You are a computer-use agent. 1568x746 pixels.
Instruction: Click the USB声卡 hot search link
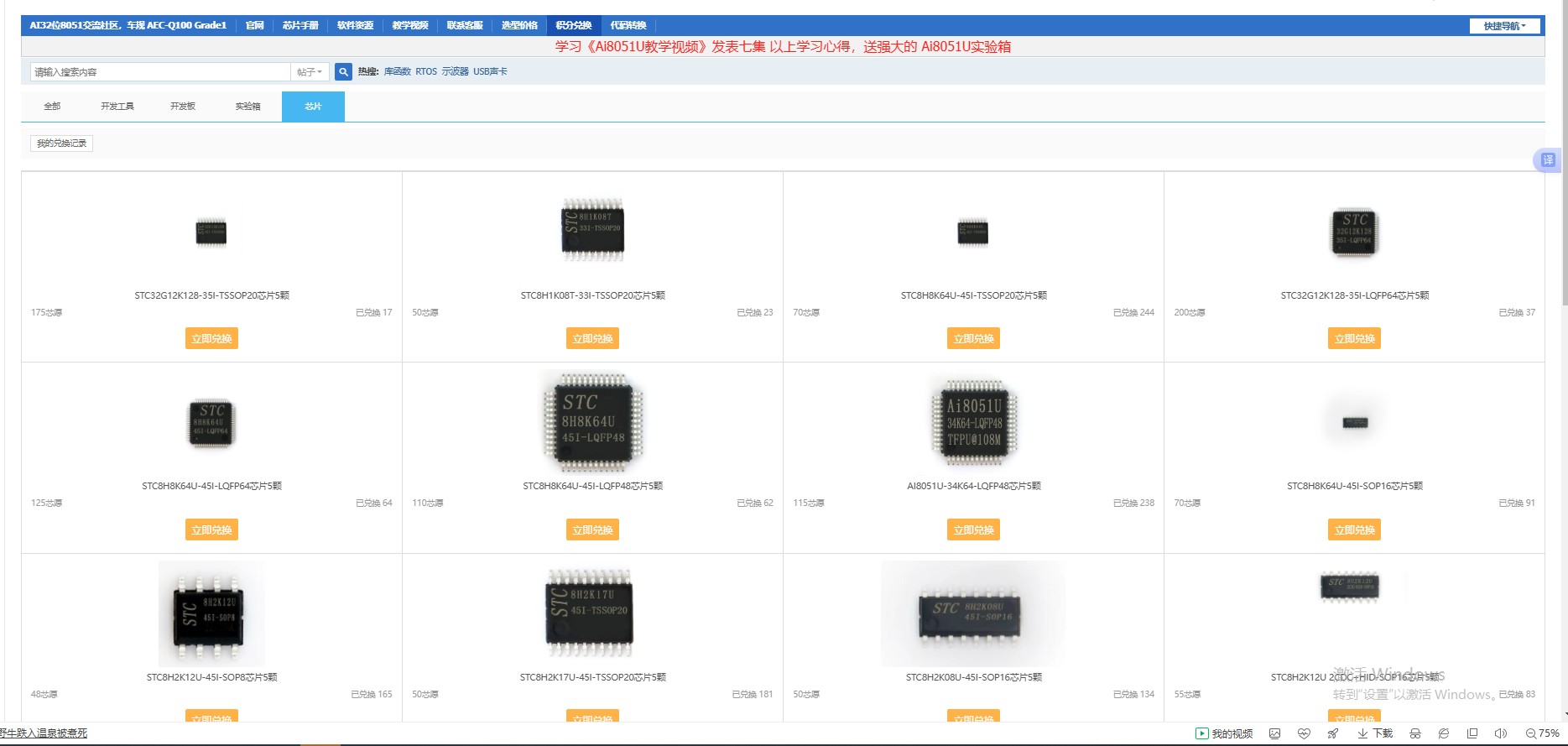pyautogui.click(x=490, y=72)
